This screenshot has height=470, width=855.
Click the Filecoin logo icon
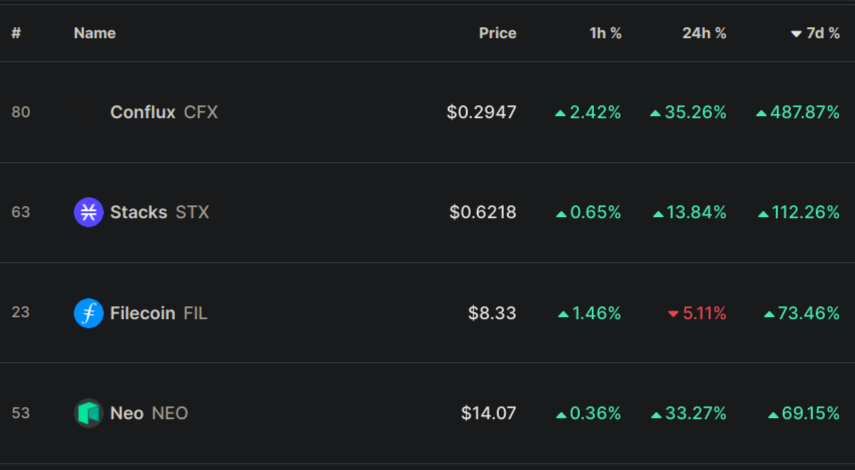pyautogui.click(x=88, y=313)
